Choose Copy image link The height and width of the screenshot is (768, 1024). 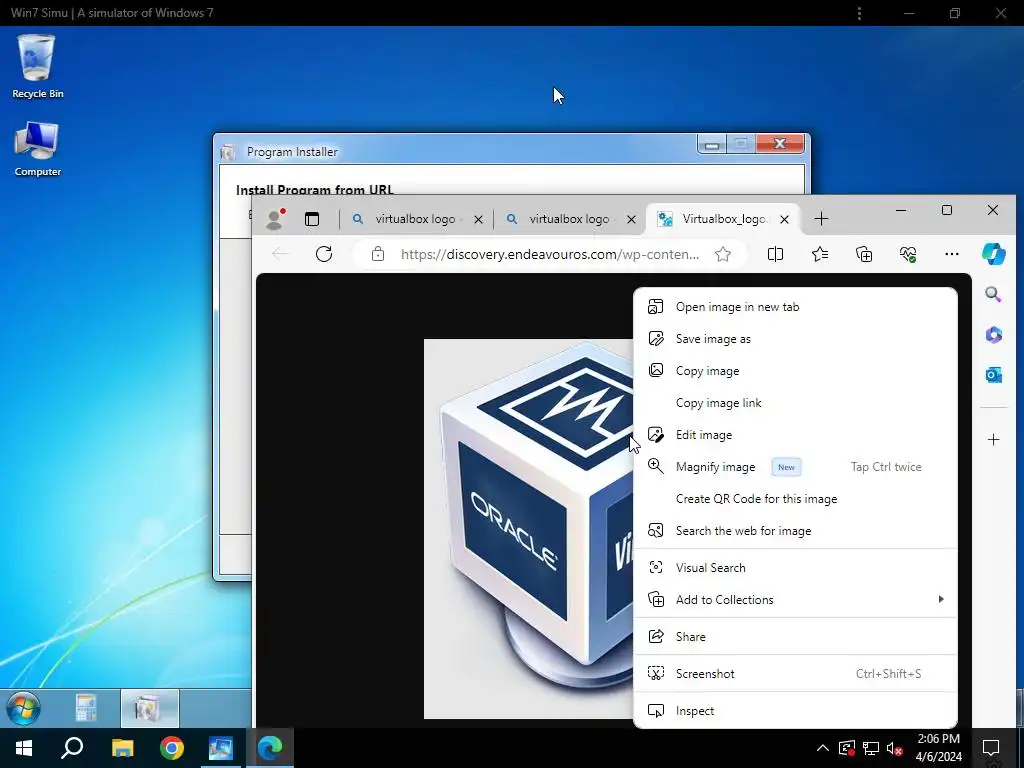click(795, 403)
